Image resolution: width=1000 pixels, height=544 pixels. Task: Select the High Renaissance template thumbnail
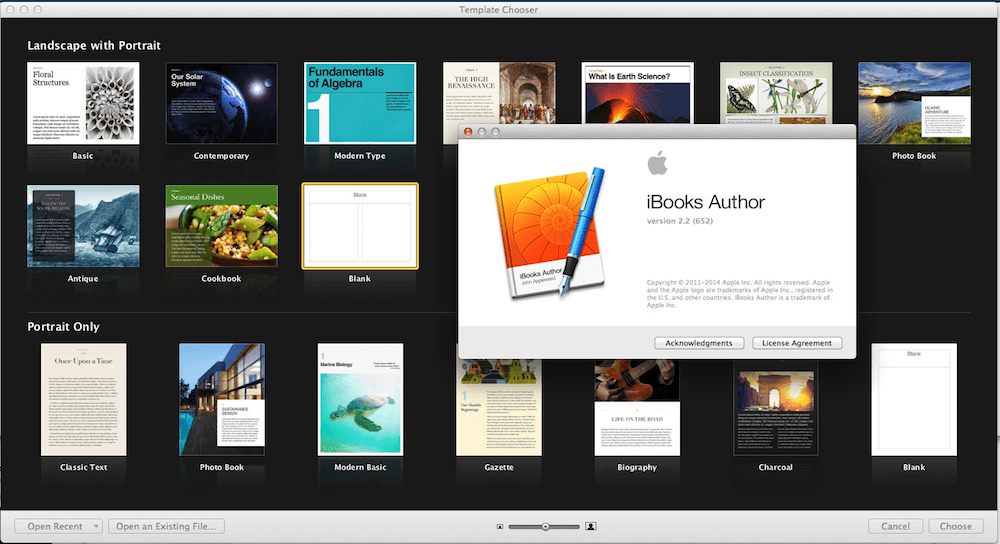(x=499, y=93)
